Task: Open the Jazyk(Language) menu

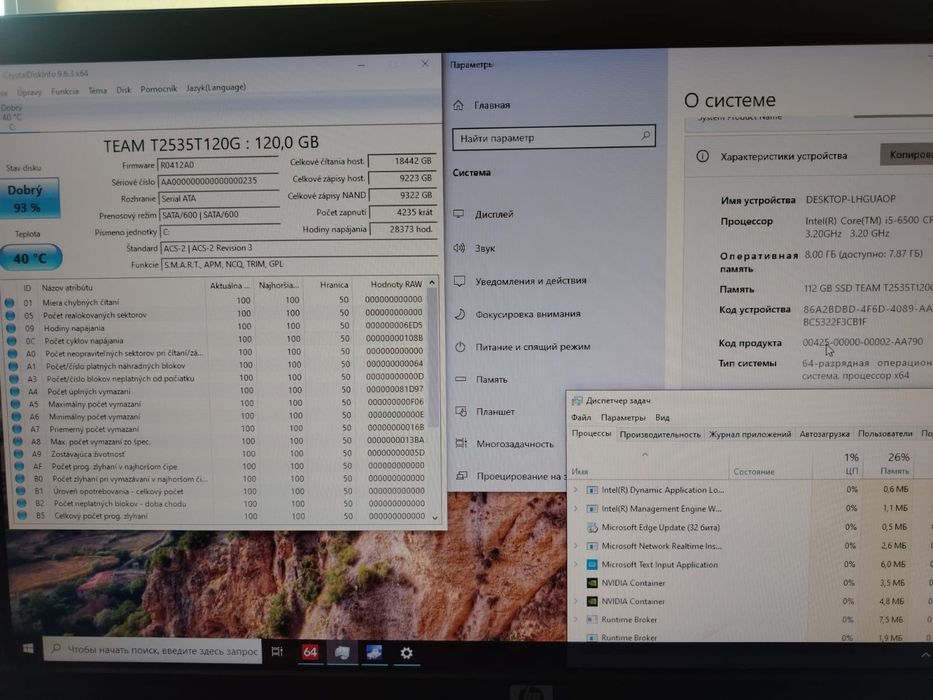Action: [216, 88]
